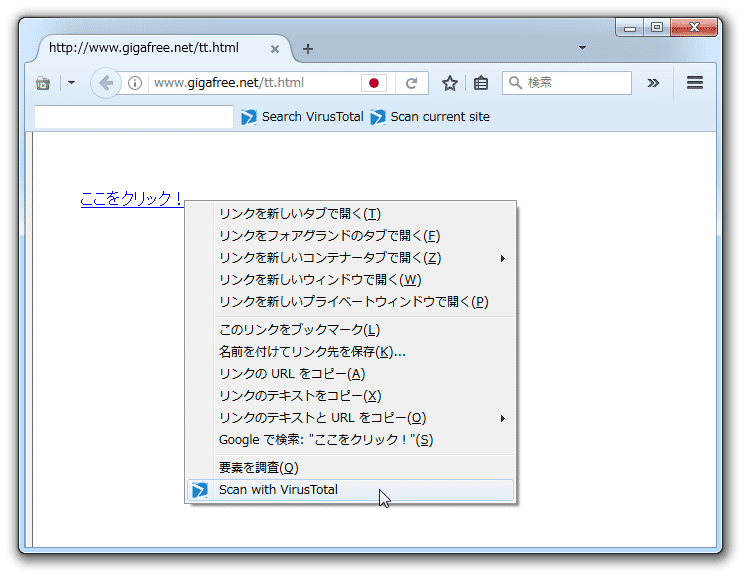Image resolution: width=744 pixels, height=576 pixels.
Task: Reload the page with the refresh icon
Action: (411, 83)
